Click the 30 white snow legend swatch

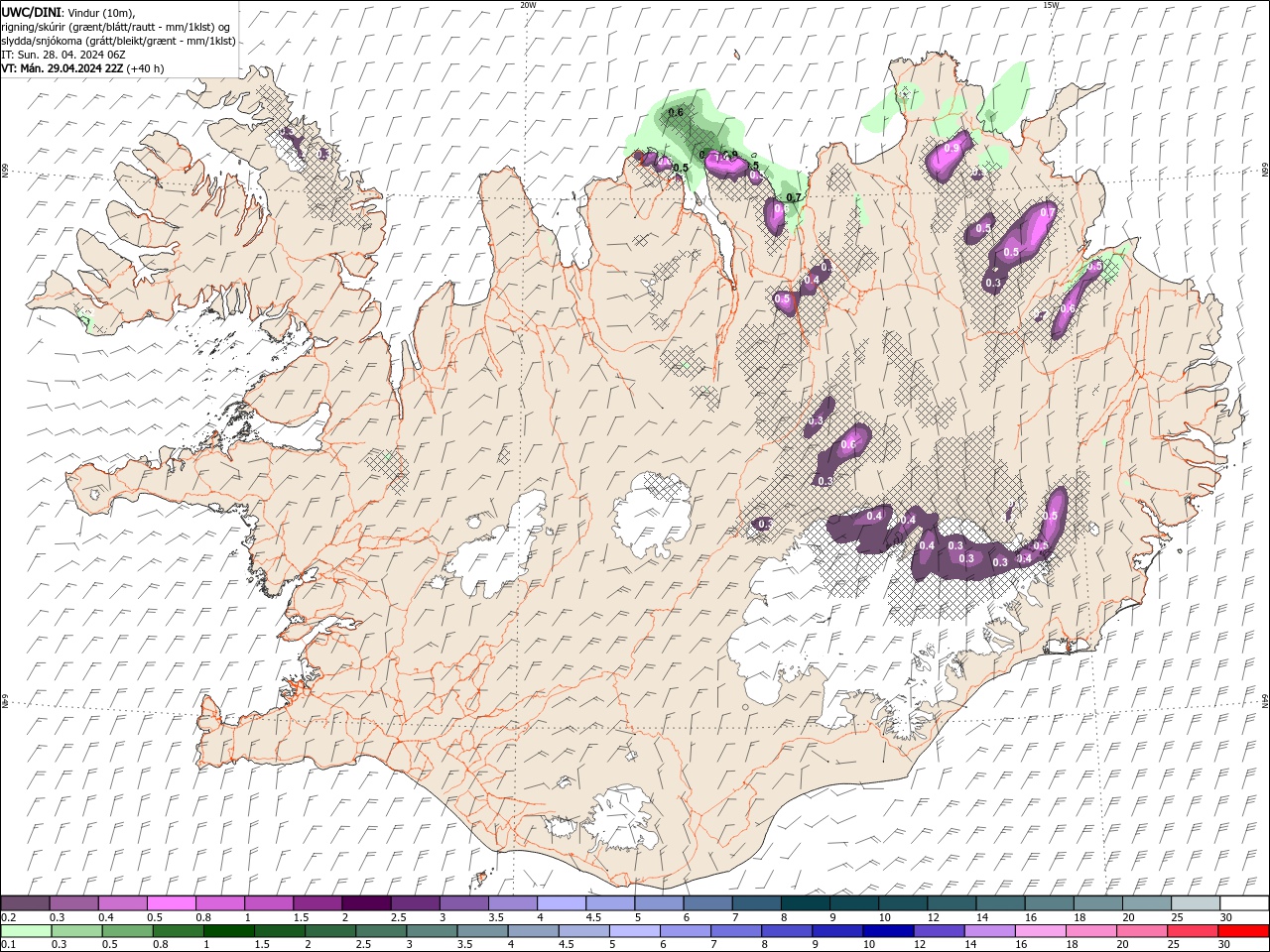(1243, 903)
